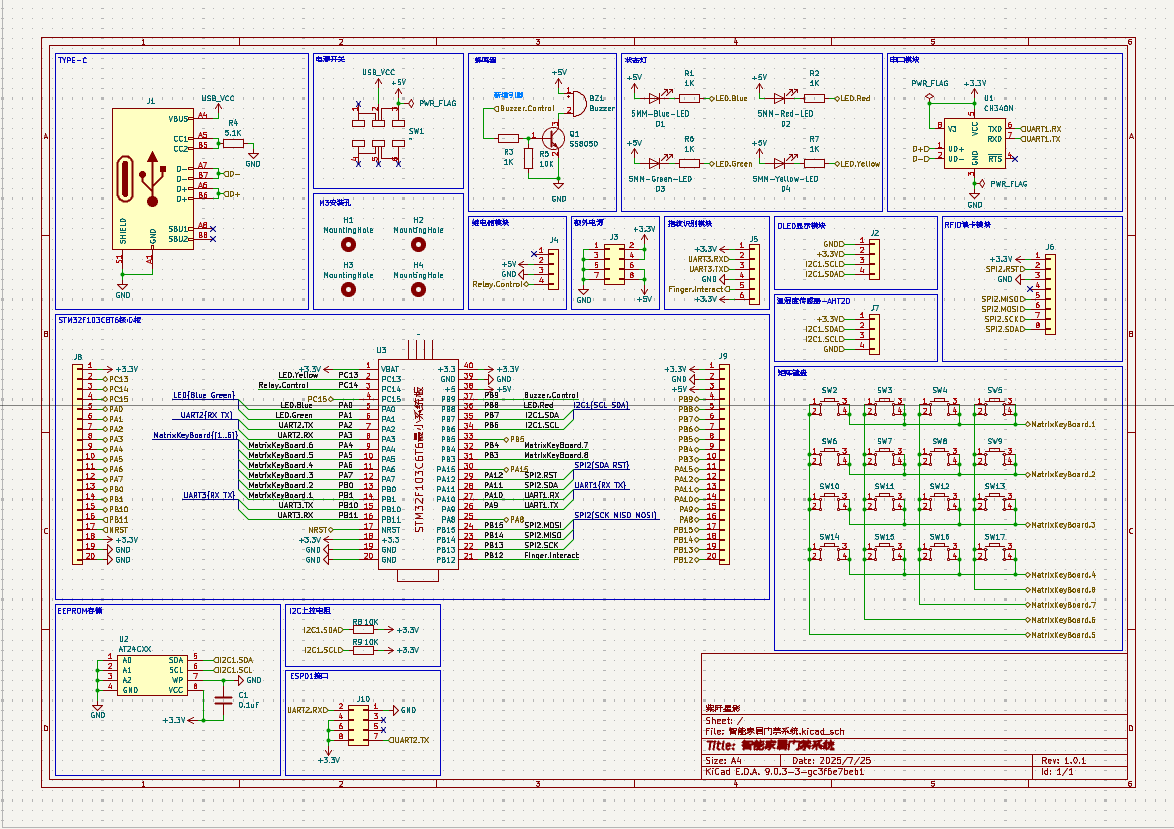Image resolution: width=1174 pixels, height=829 pixels.
Task: Click the SPI2{SCK MISO MOSI} bus label
Action: tap(615, 515)
